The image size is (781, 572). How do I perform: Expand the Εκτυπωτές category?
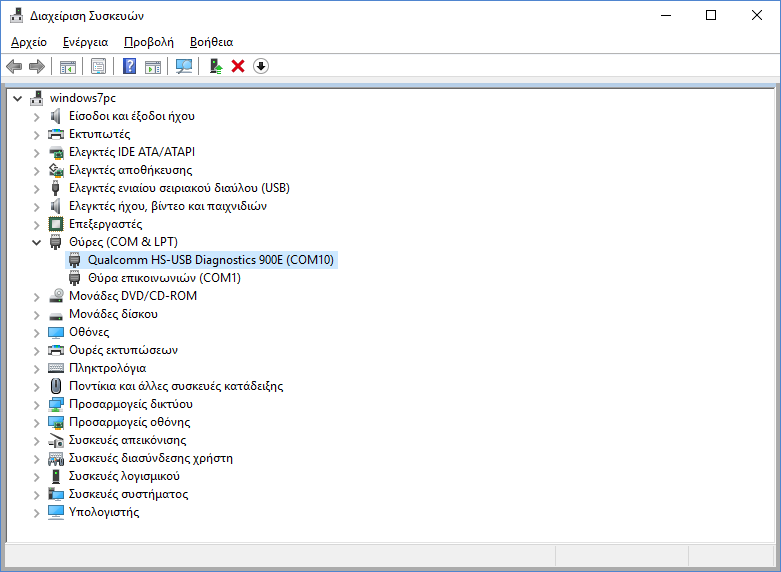pos(37,134)
